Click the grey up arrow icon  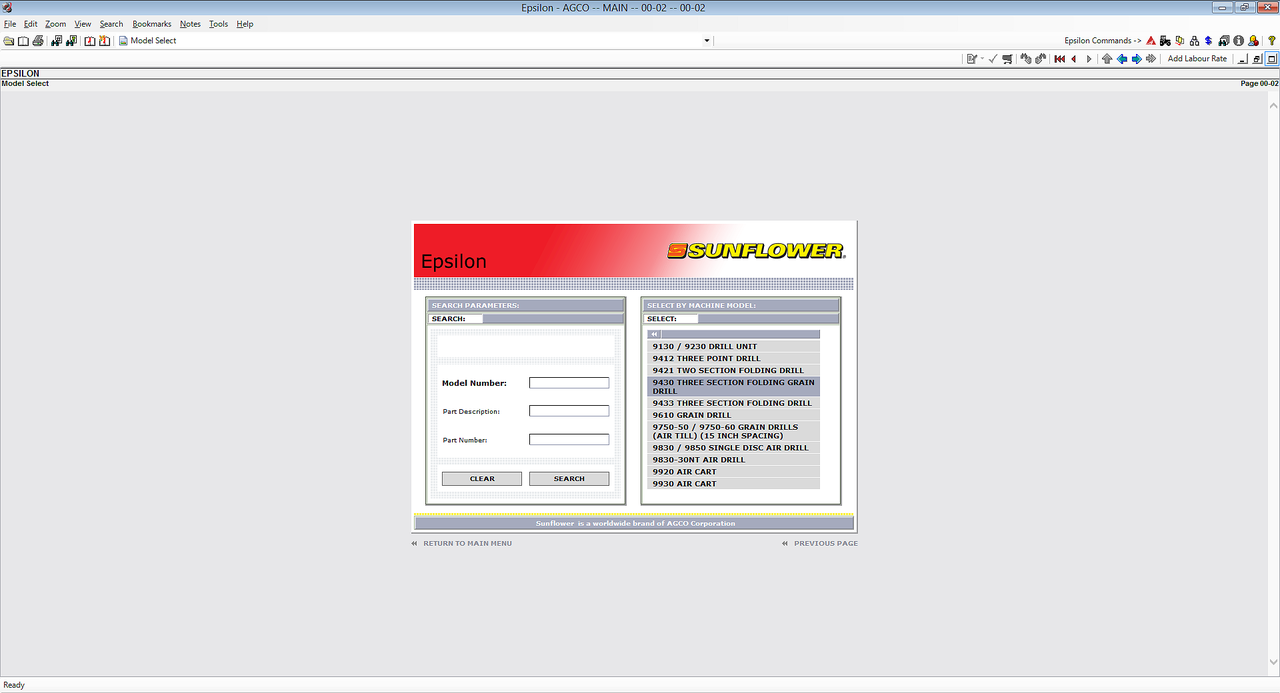(x=1107, y=59)
